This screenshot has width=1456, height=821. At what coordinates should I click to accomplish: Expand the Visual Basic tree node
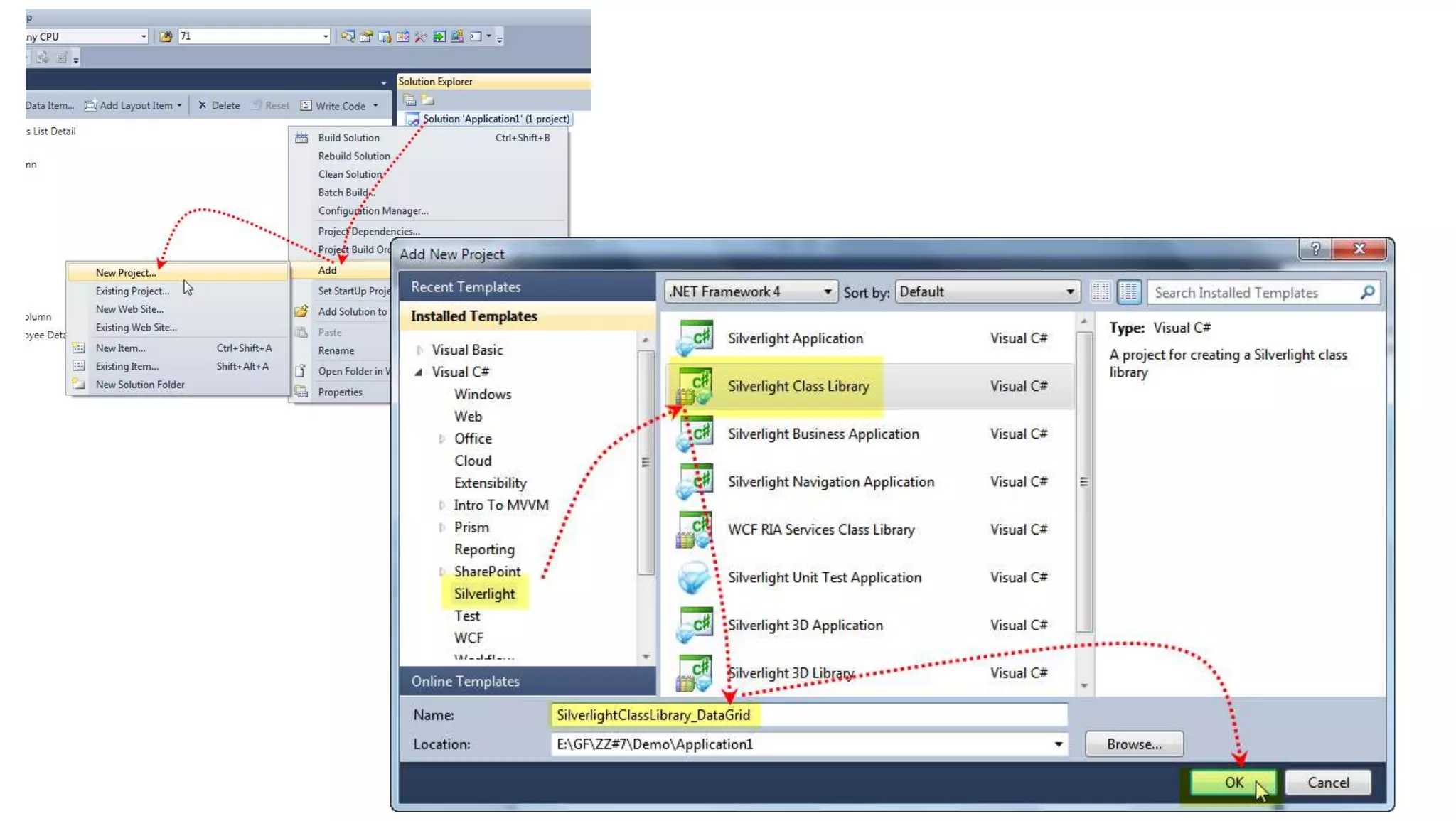tap(419, 350)
